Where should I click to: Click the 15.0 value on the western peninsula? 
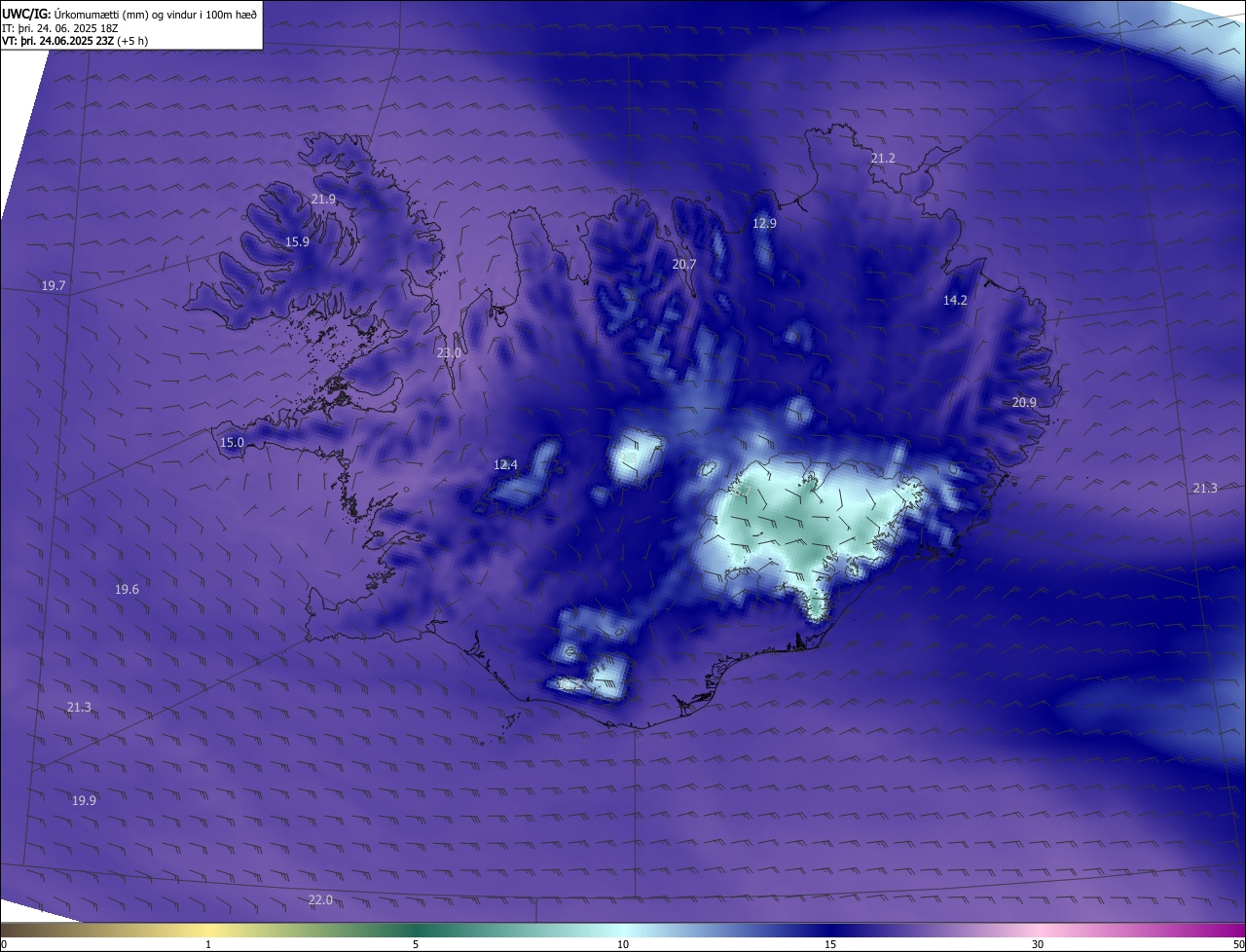point(232,442)
